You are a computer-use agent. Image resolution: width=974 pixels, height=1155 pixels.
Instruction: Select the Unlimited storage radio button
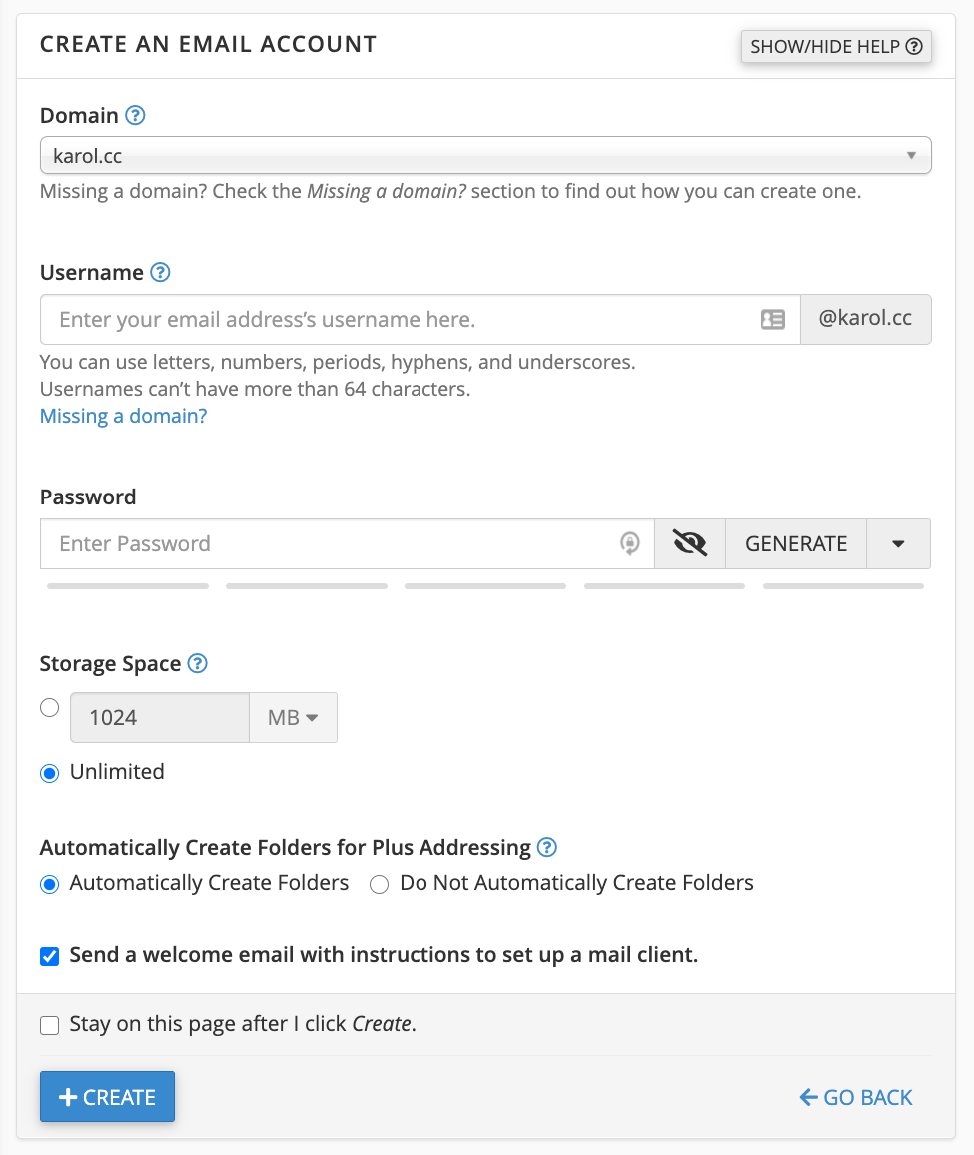pyautogui.click(x=49, y=773)
